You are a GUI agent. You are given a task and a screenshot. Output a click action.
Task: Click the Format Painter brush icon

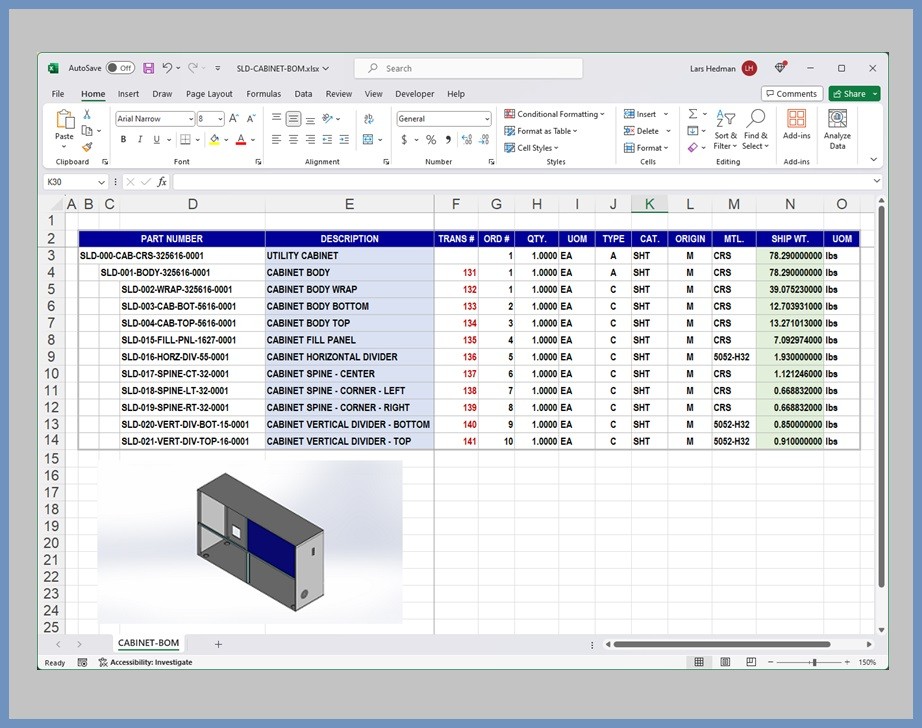point(87,146)
